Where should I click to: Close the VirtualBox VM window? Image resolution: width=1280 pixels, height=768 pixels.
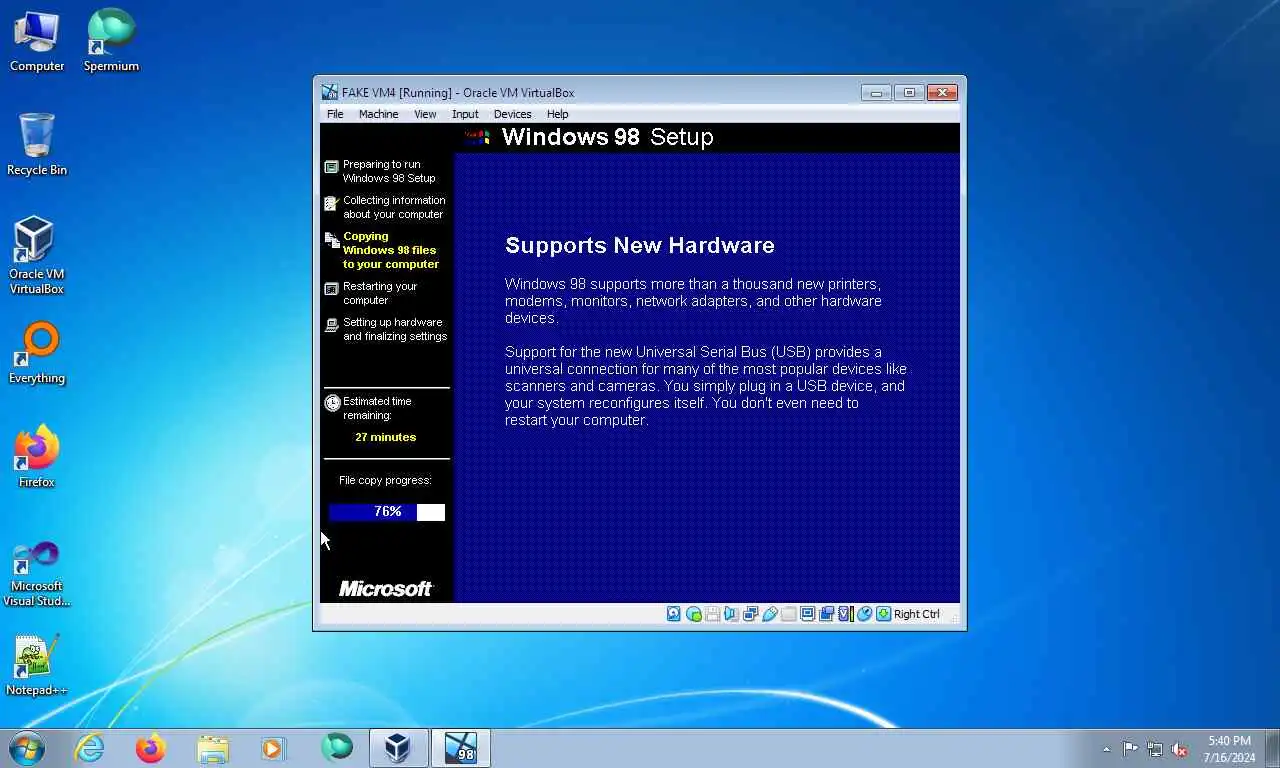tap(942, 93)
